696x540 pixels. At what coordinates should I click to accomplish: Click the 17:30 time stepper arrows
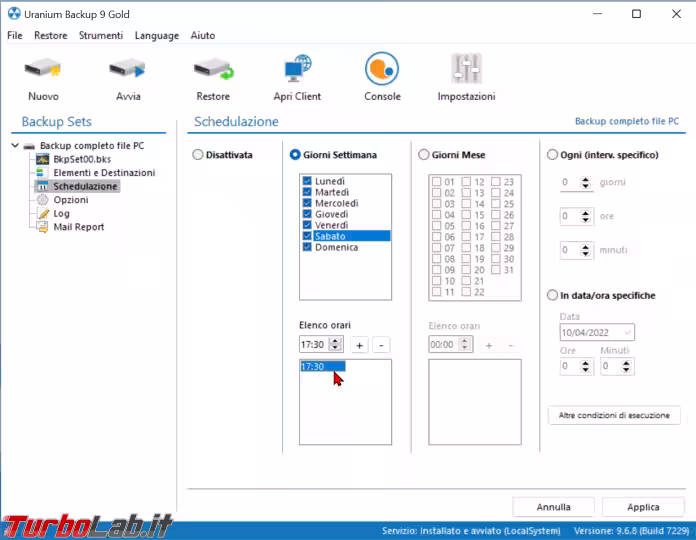(x=336, y=344)
